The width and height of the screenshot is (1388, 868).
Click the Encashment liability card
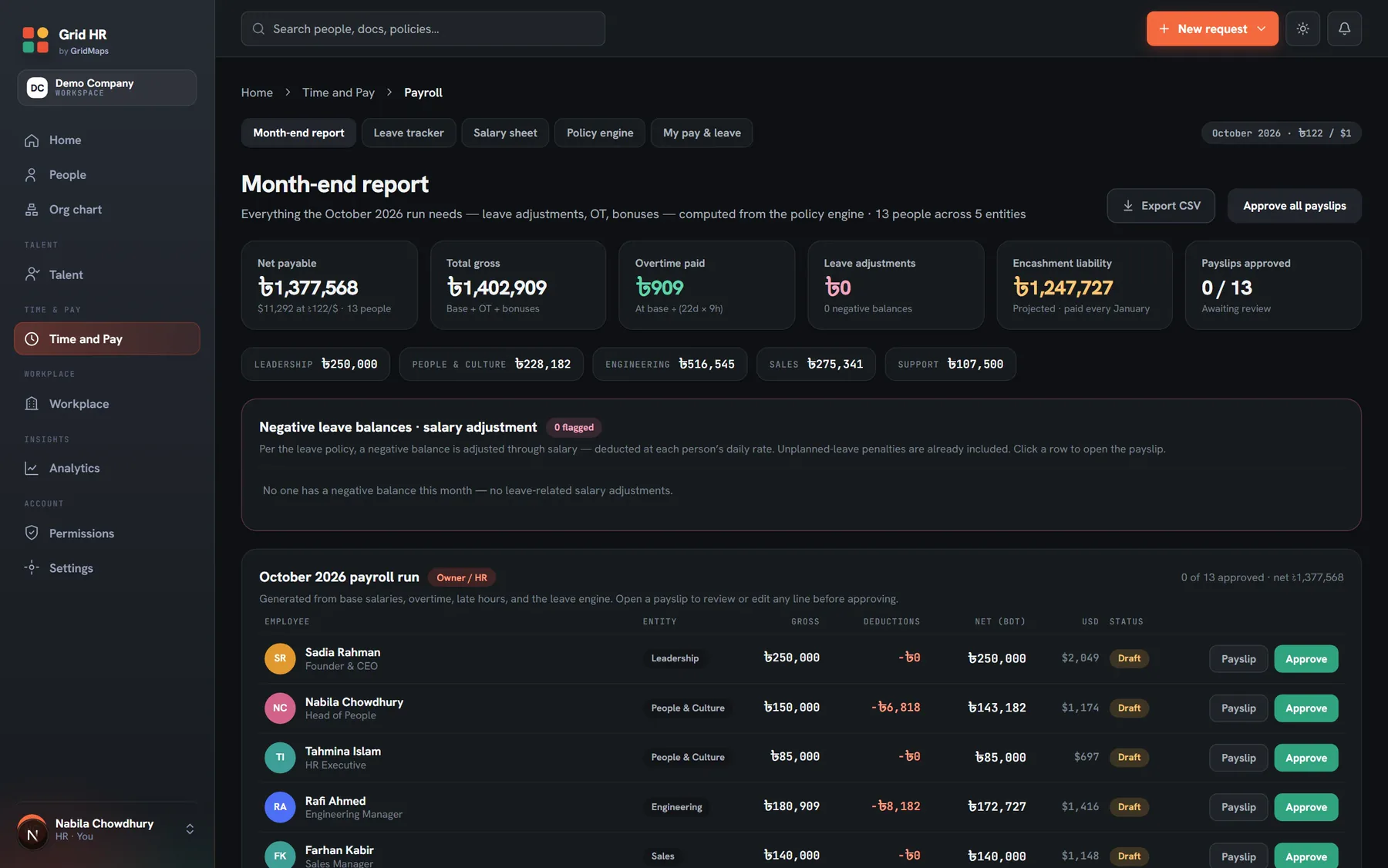(x=1084, y=285)
